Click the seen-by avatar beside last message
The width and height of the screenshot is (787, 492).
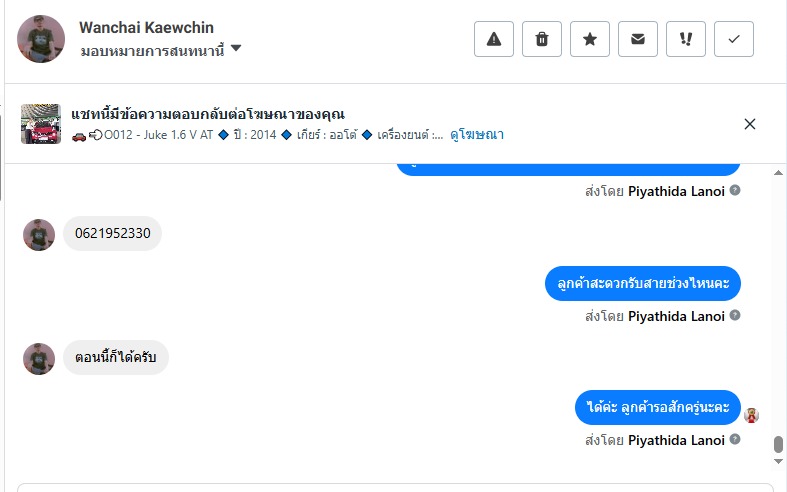tap(752, 415)
